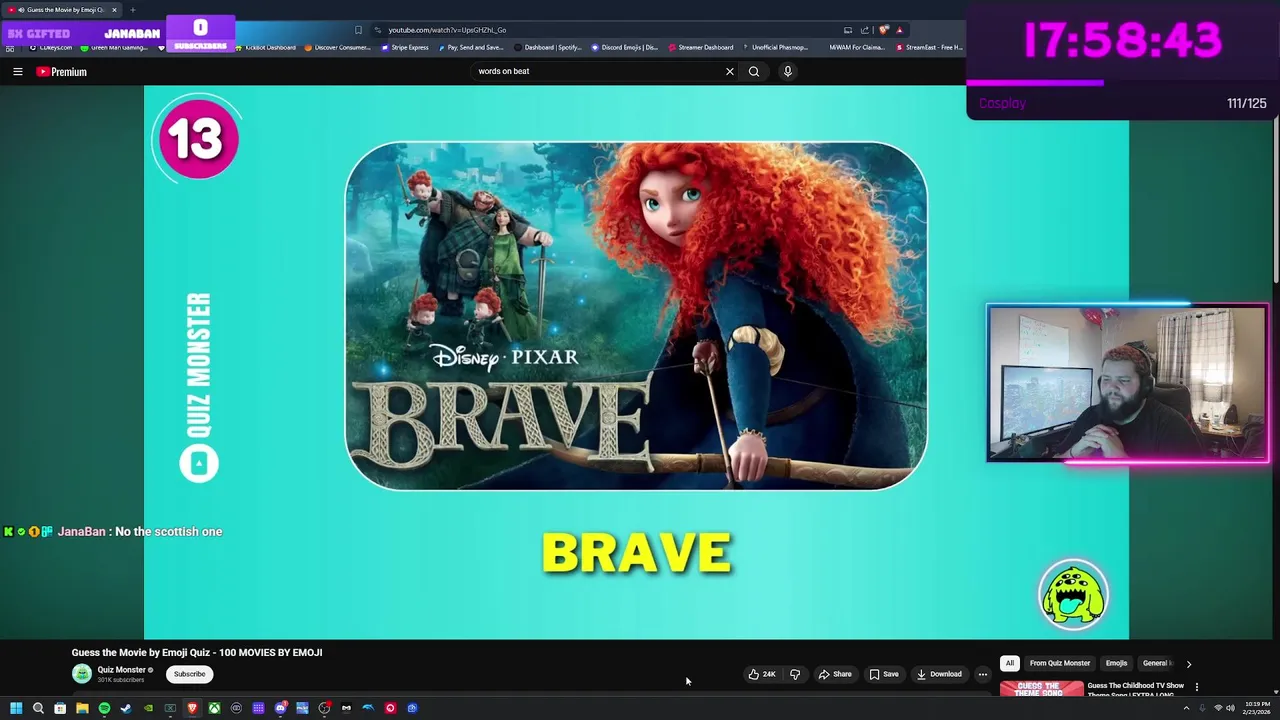Open the taskbar clock showing 10:19 PM

(x=1257, y=708)
